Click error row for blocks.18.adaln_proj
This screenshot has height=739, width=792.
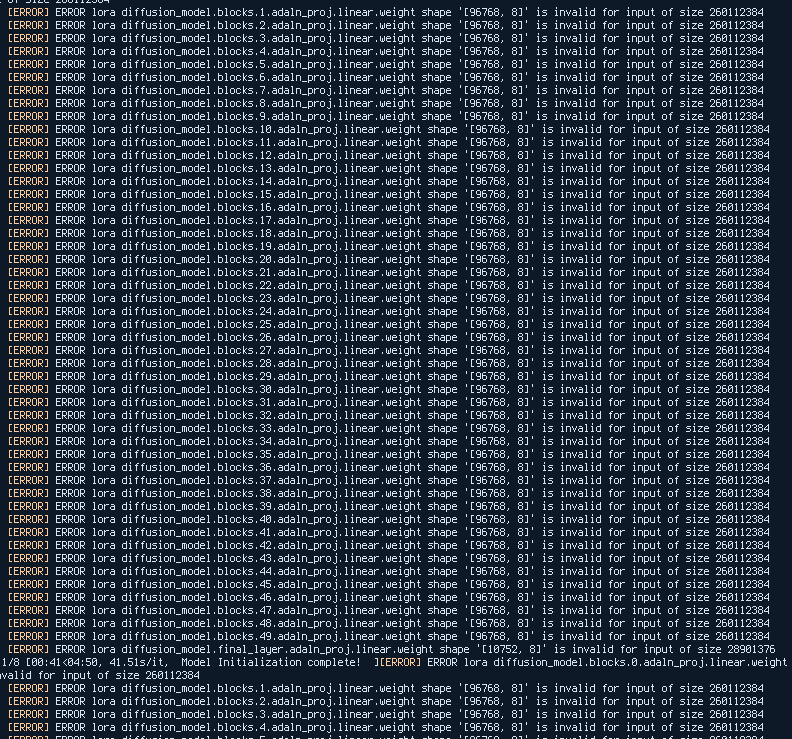pos(388,233)
